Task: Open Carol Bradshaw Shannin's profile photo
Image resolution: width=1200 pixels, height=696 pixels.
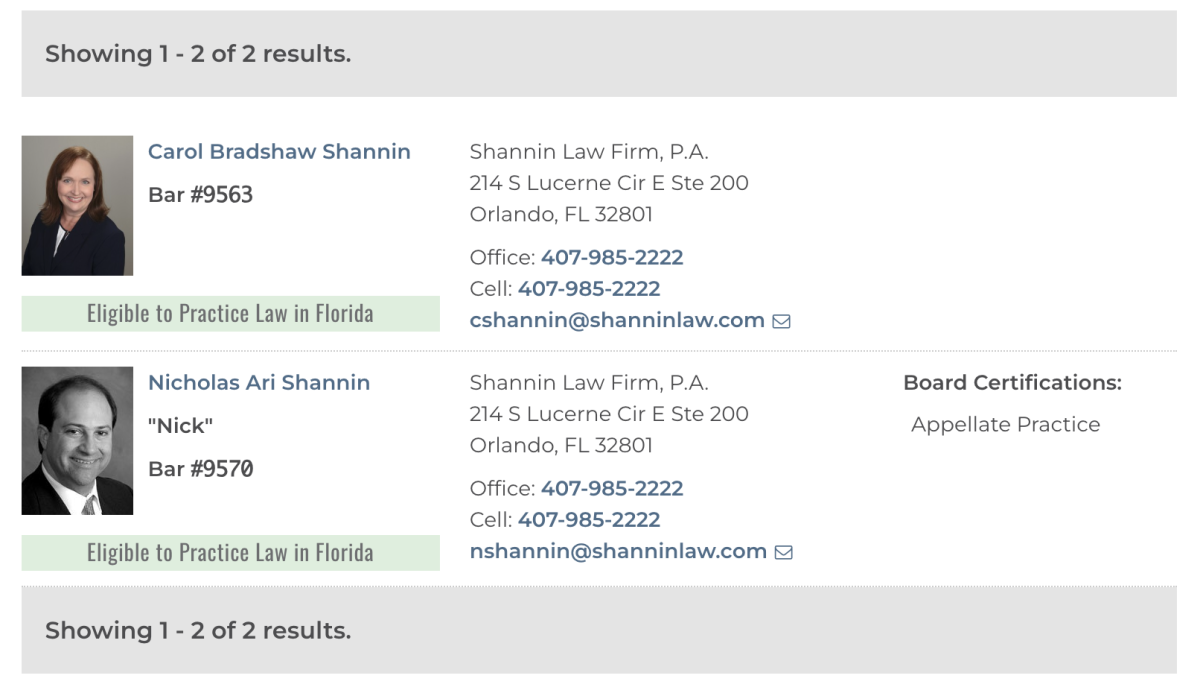Action: pyautogui.click(x=77, y=206)
